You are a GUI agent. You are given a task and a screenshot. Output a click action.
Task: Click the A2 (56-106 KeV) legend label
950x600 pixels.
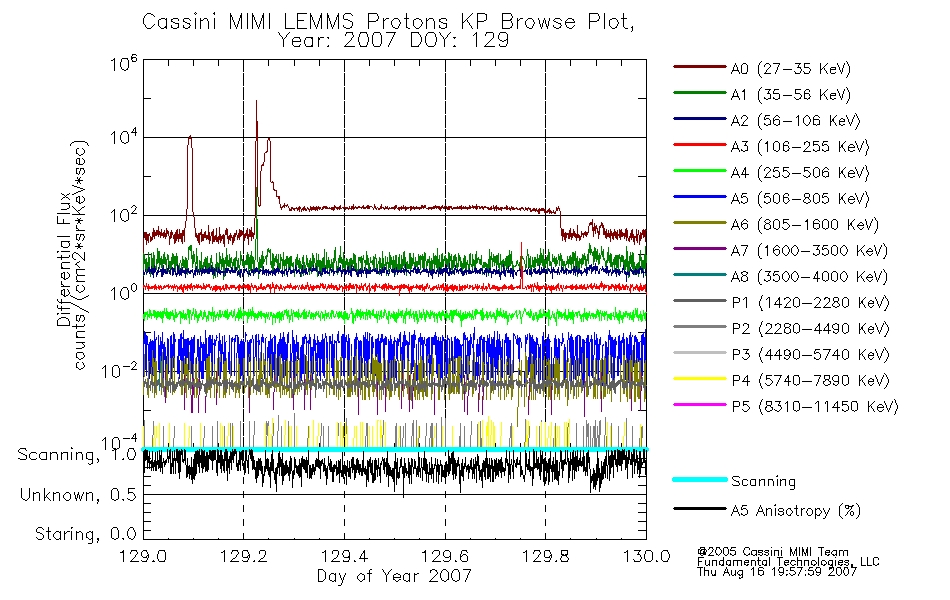click(795, 121)
